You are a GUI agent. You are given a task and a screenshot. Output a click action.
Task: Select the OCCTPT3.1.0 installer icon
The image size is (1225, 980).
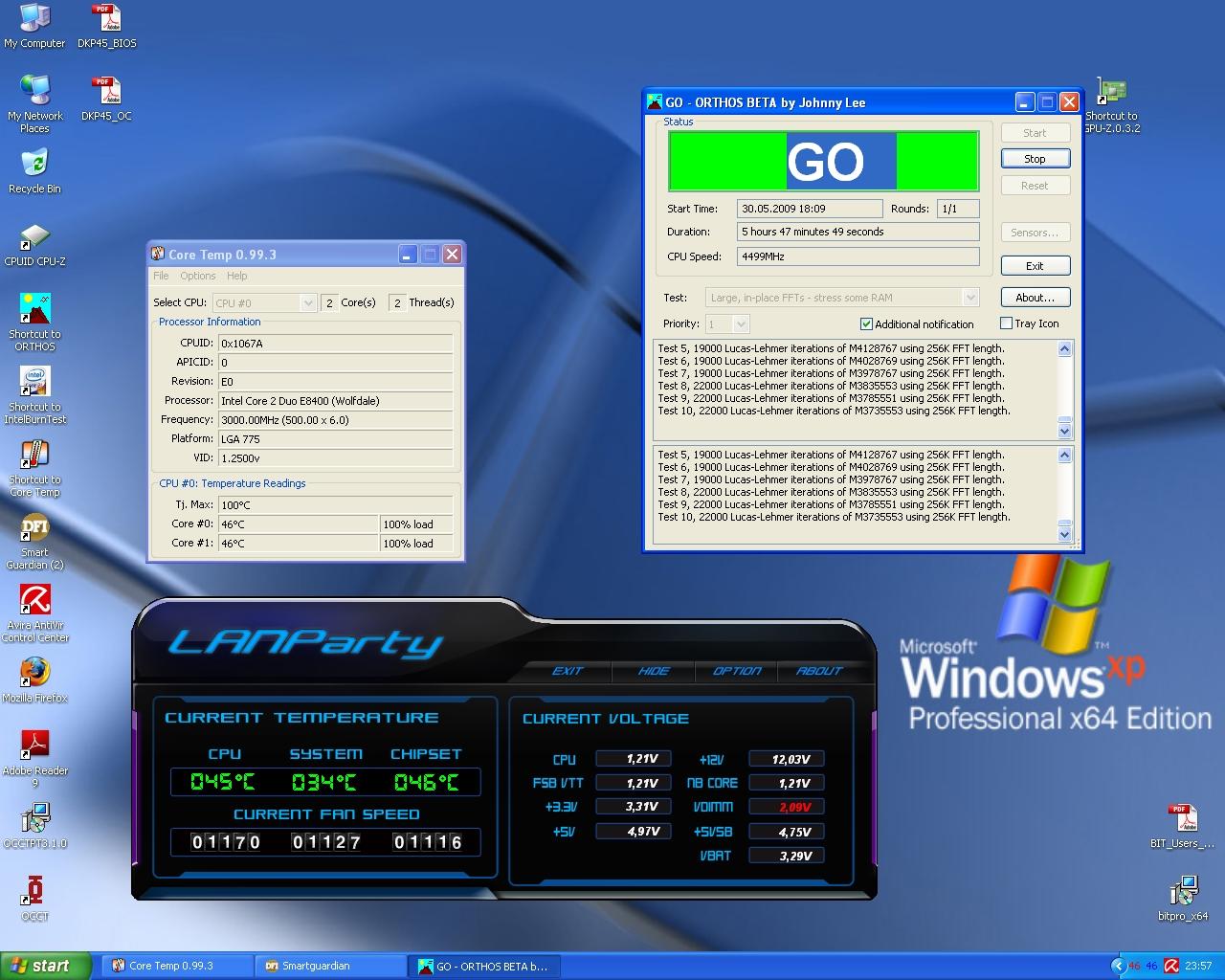34,826
